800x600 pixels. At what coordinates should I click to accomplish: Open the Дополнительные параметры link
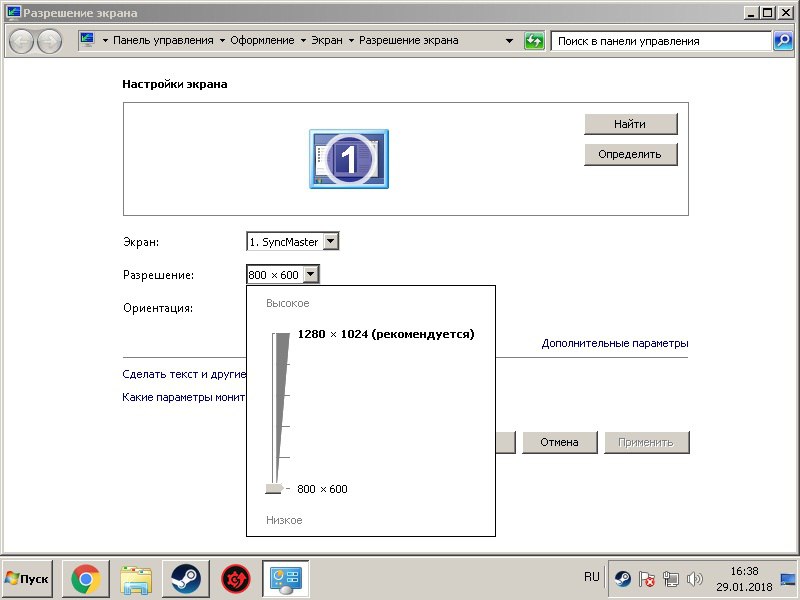(614, 343)
